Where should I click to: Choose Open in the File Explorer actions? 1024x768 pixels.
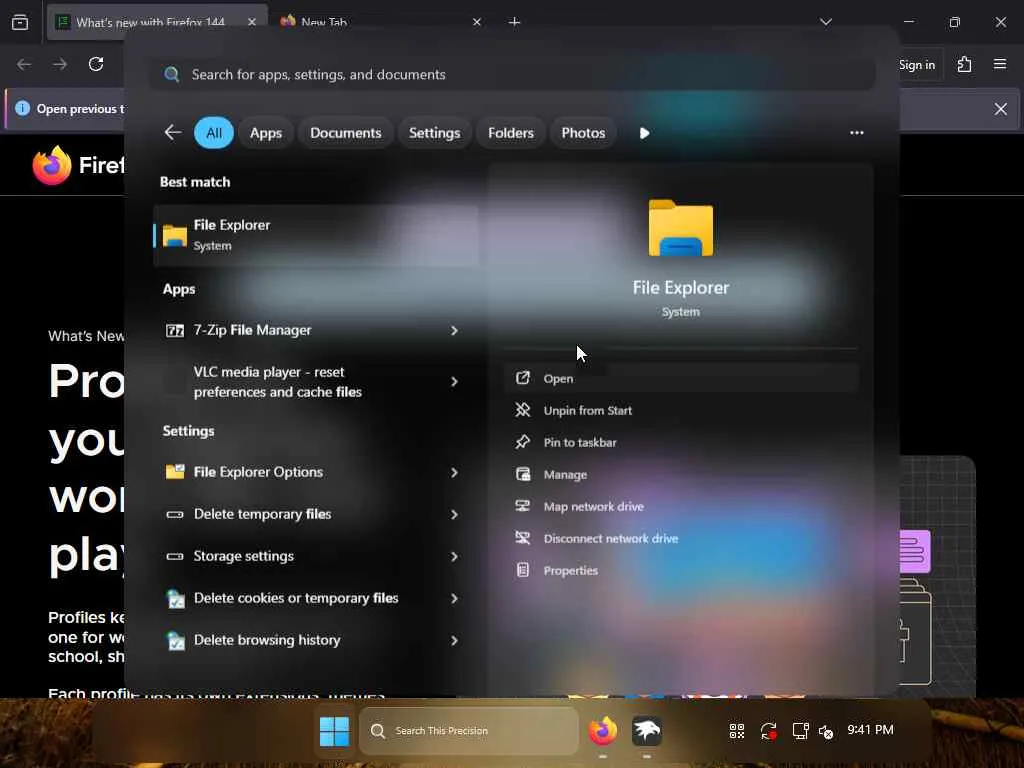[x=680, y=378]
